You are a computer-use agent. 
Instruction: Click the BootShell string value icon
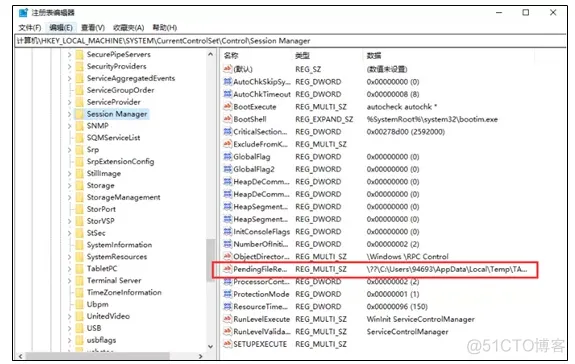point(228,119)
